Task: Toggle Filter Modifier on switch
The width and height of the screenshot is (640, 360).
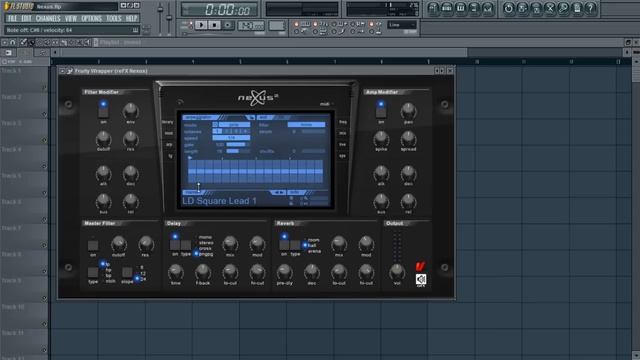Action: (x=103, y=111)
